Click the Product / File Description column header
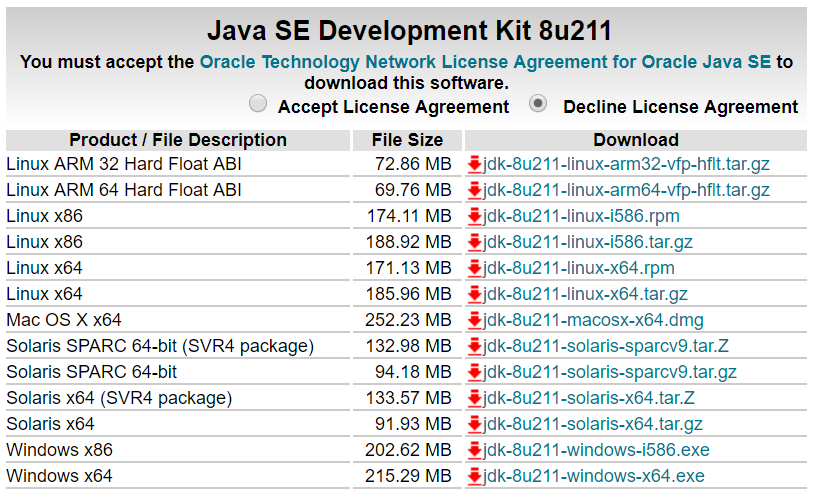Viewport: 826px width, 504px height. 178,140
